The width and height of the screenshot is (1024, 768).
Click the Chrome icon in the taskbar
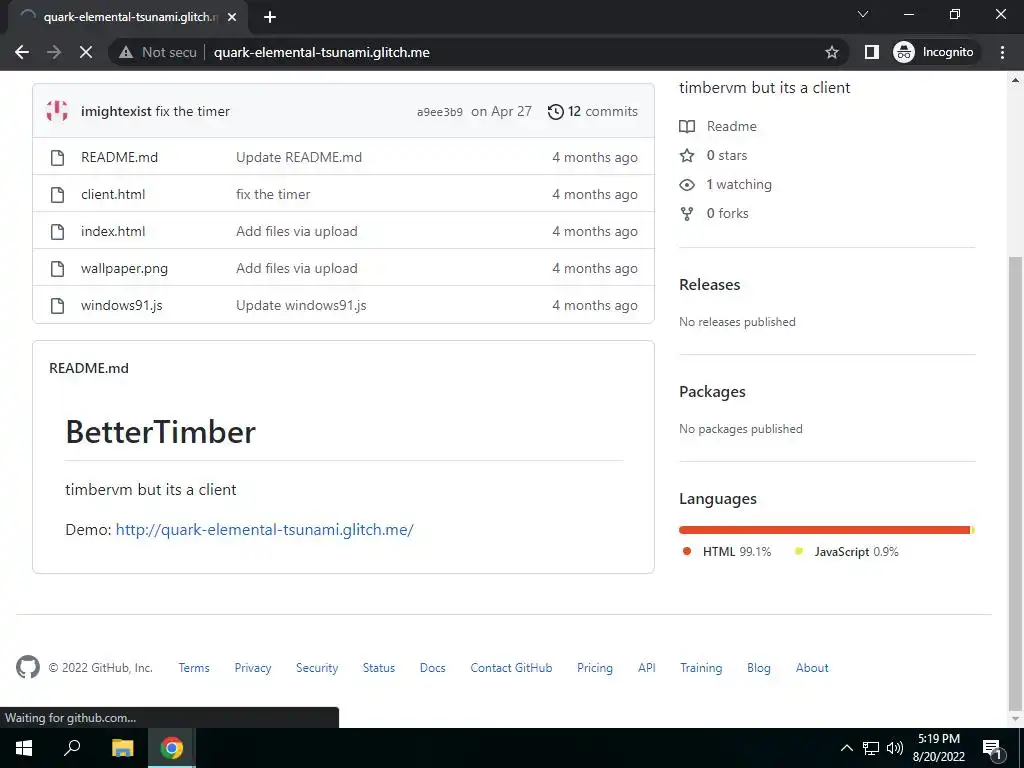pyautogui.click(x=172, y=748)
